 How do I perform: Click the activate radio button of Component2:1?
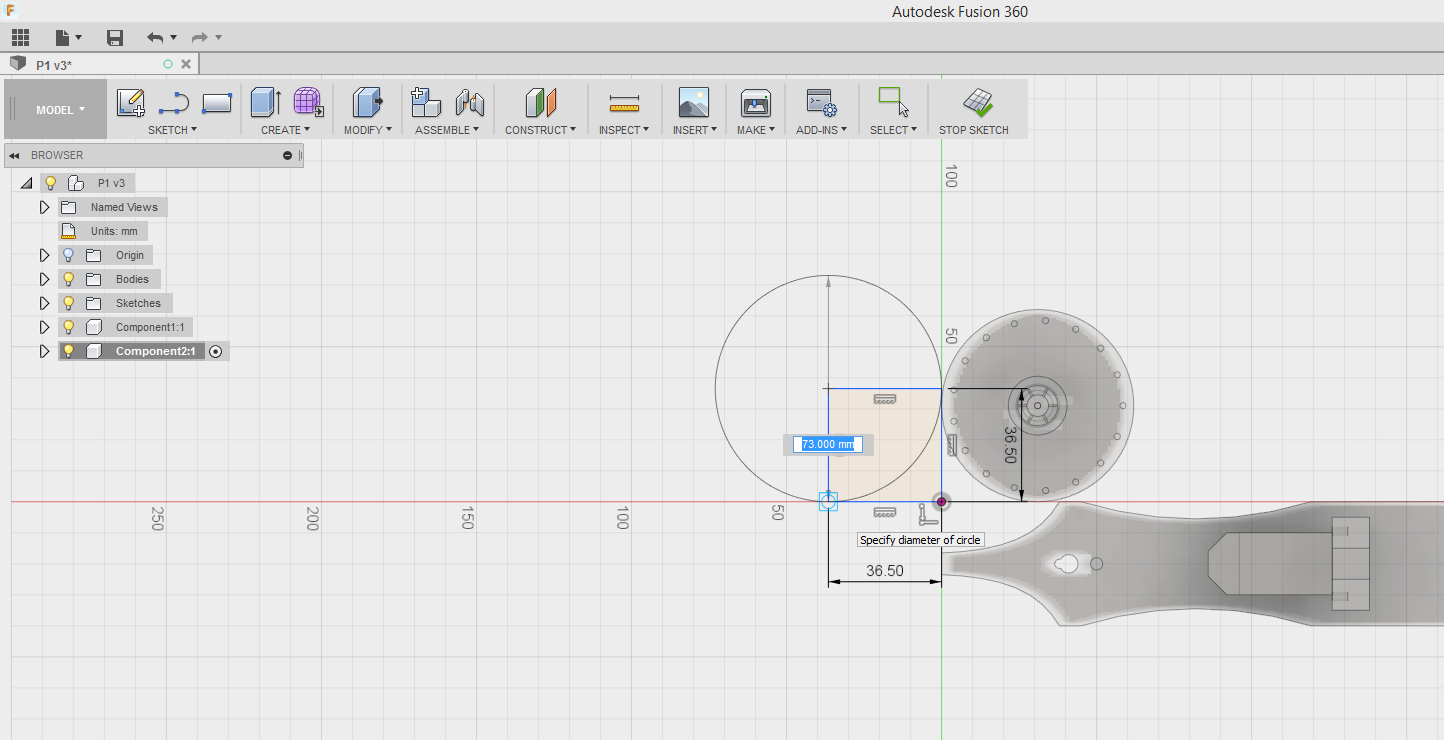pos(215,351)
